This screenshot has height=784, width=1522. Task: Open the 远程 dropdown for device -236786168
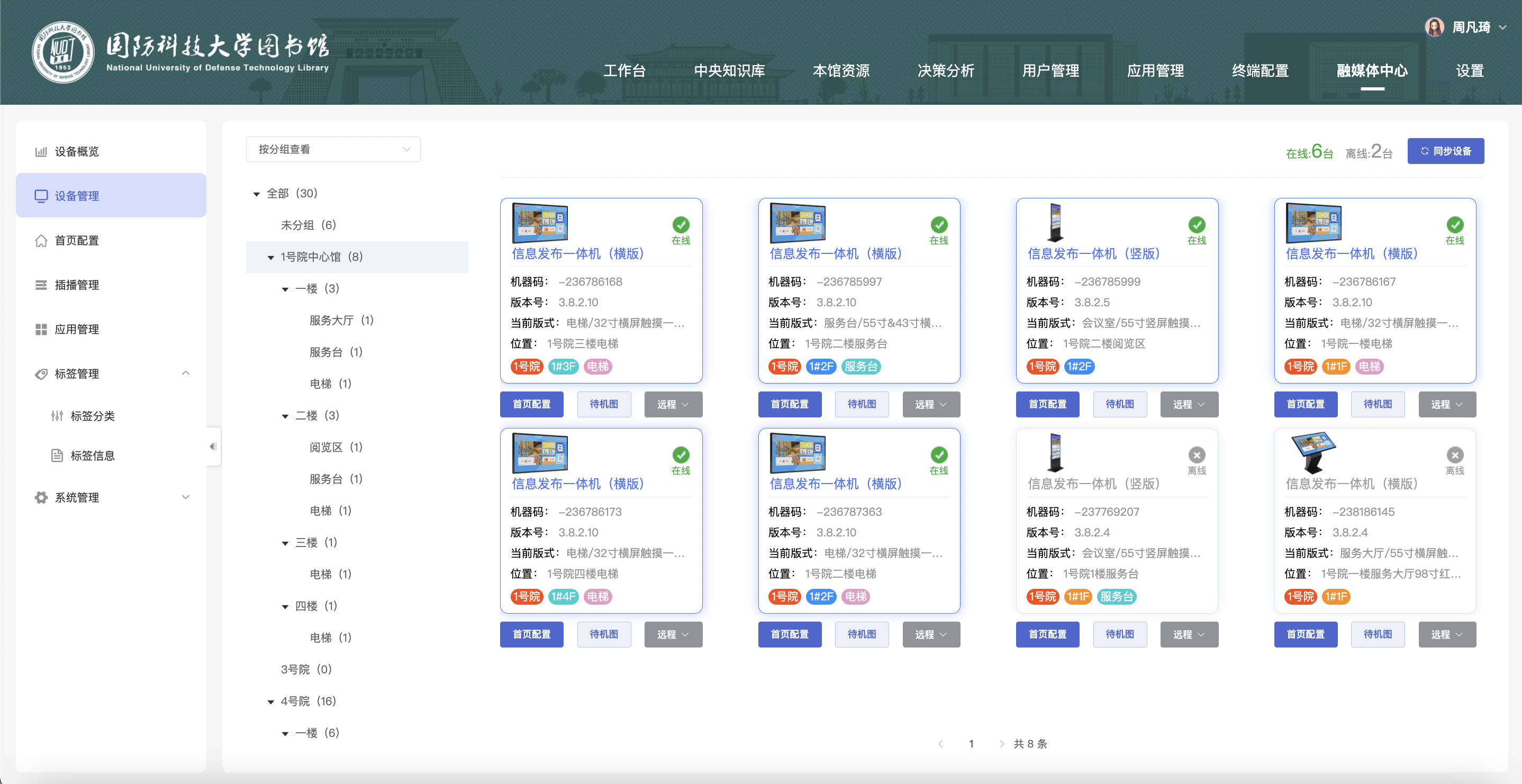pyautogui.click(x=673, y=404)
